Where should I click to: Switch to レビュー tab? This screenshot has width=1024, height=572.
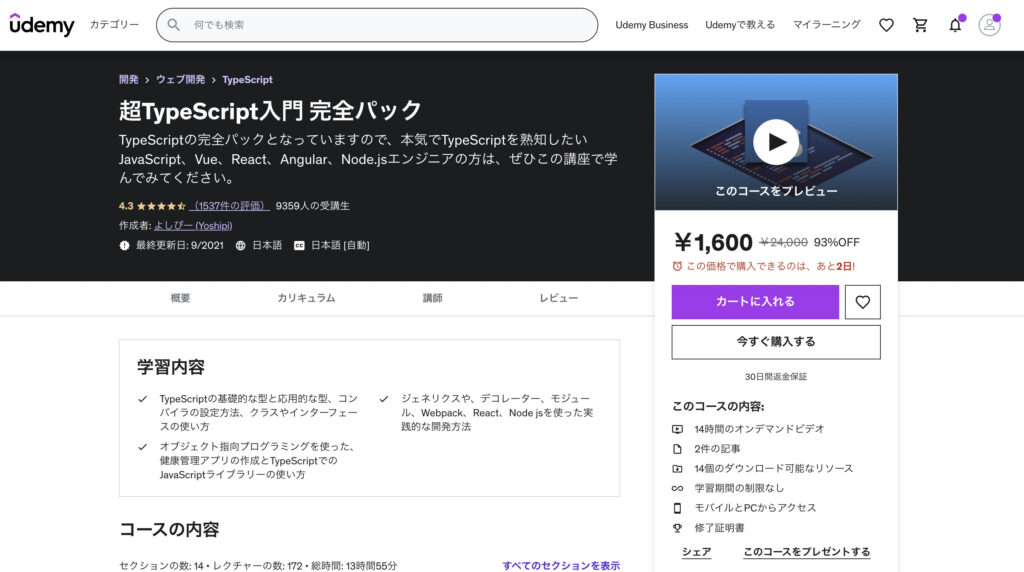pos(558,298)
